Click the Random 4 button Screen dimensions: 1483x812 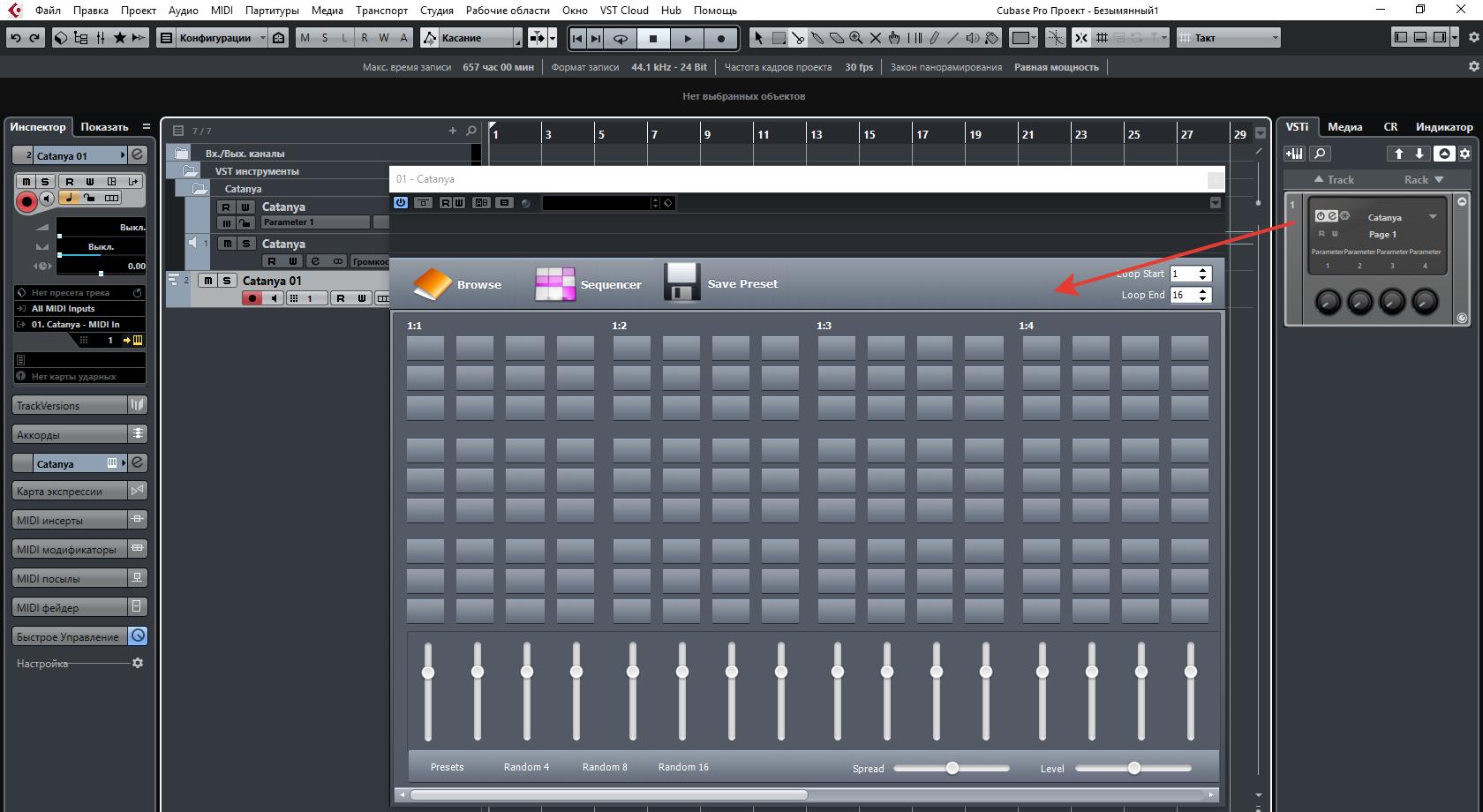point(526,767)
